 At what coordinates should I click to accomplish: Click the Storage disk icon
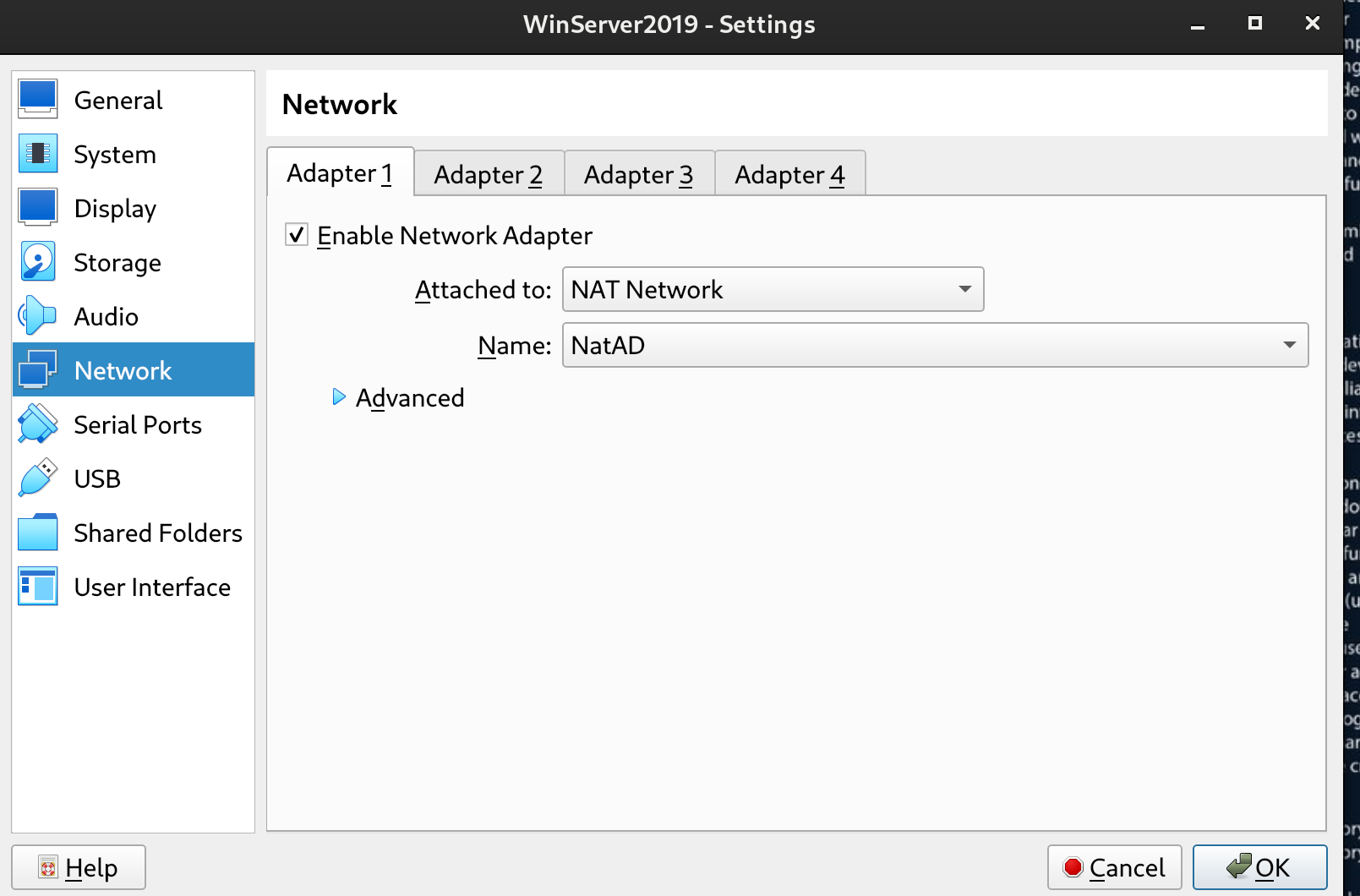pos(38,262)
